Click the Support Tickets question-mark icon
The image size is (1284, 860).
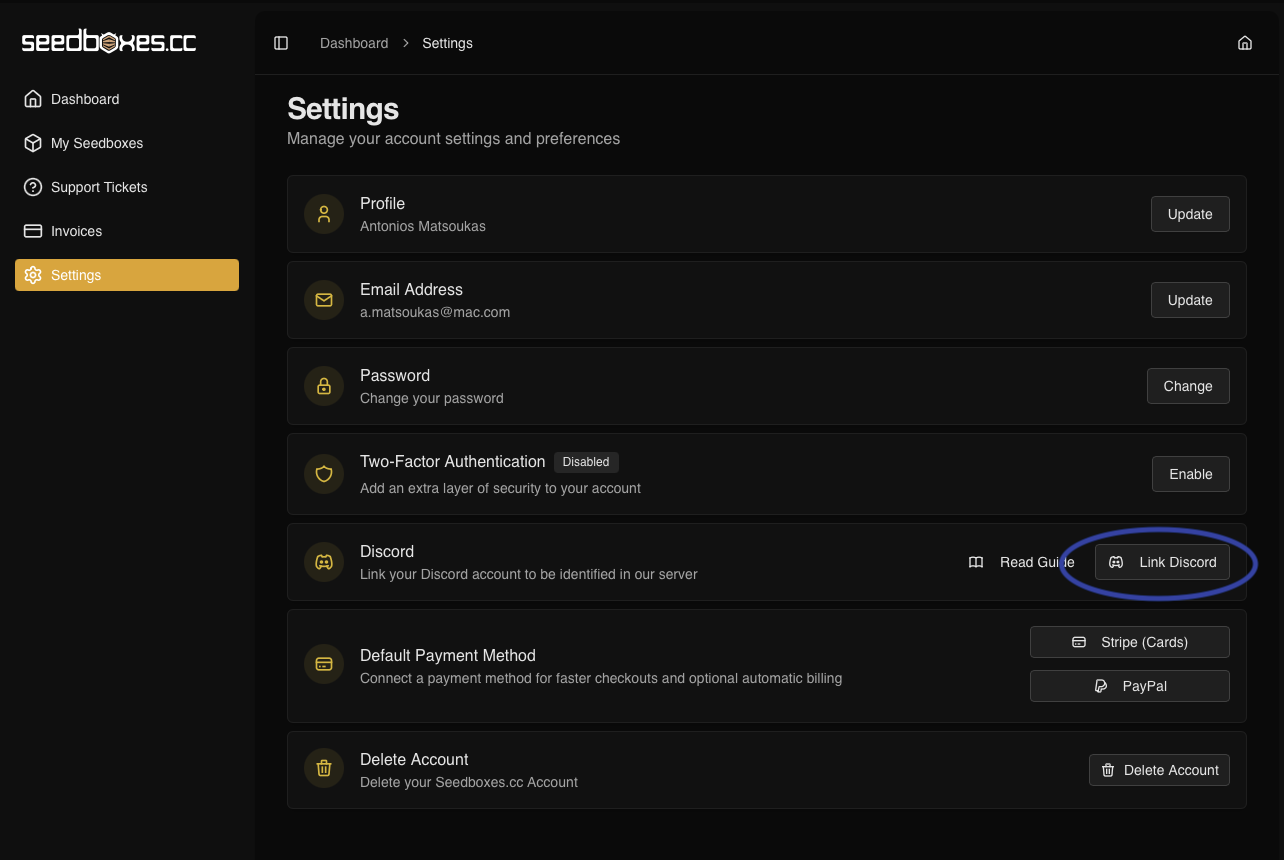coord(33,187)
